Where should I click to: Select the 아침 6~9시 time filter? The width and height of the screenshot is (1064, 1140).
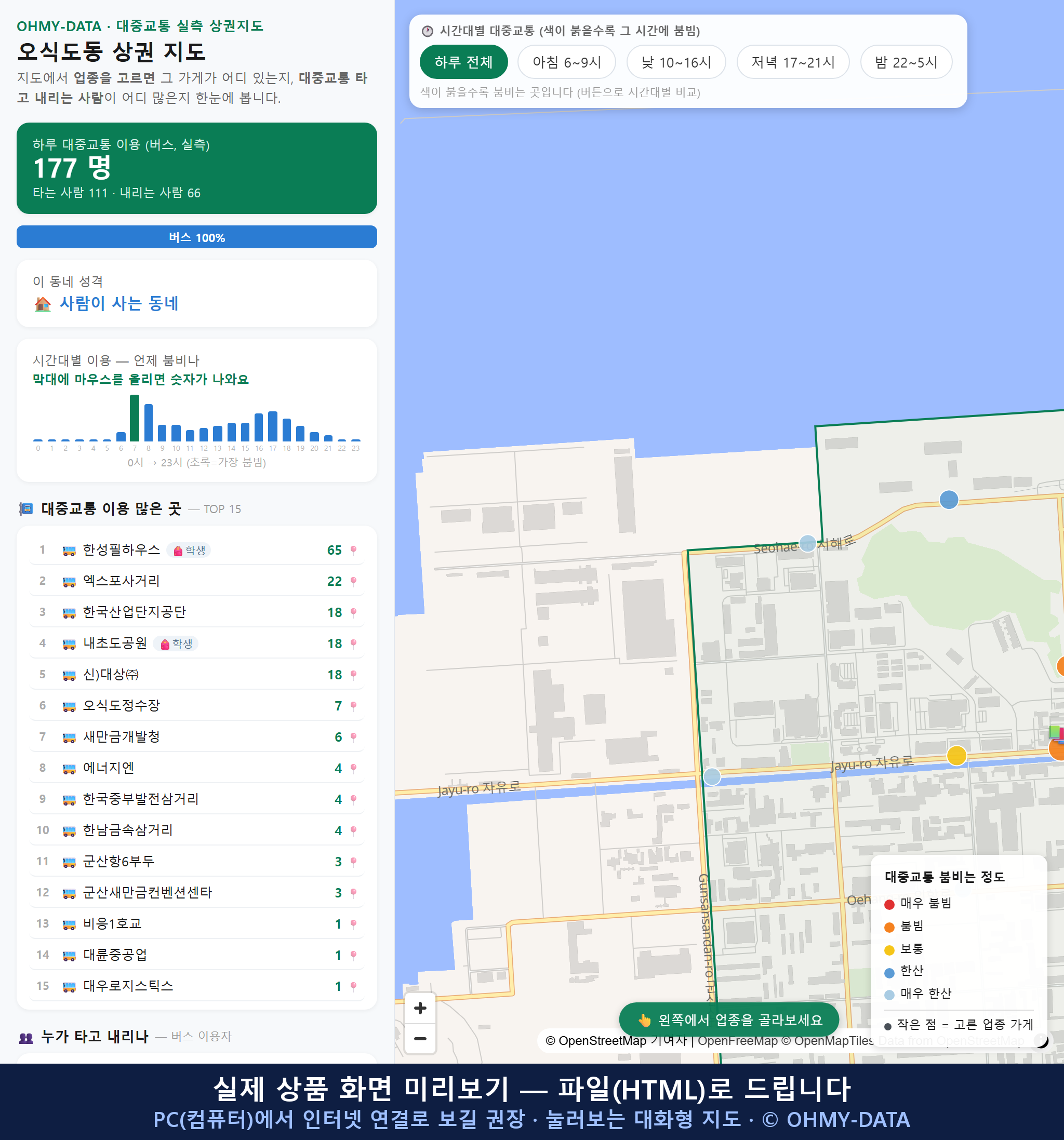pyautogui.click(x=566, y=62)
